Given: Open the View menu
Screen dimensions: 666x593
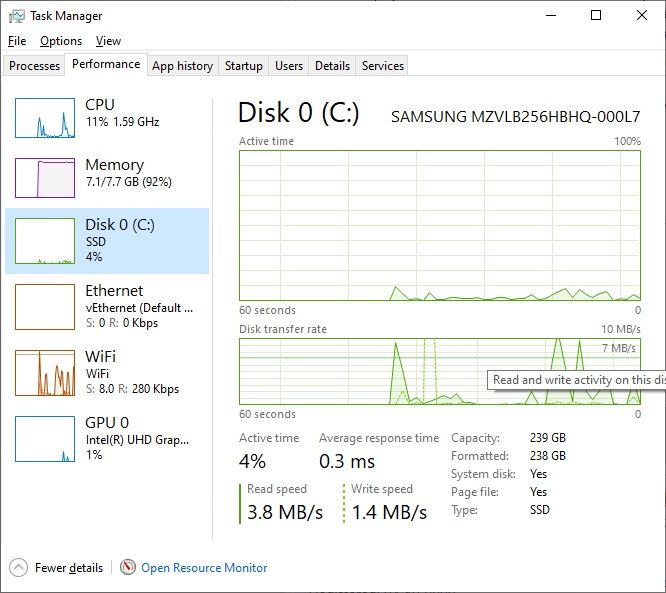Looking at the screenshot, I should pos(108,41).
